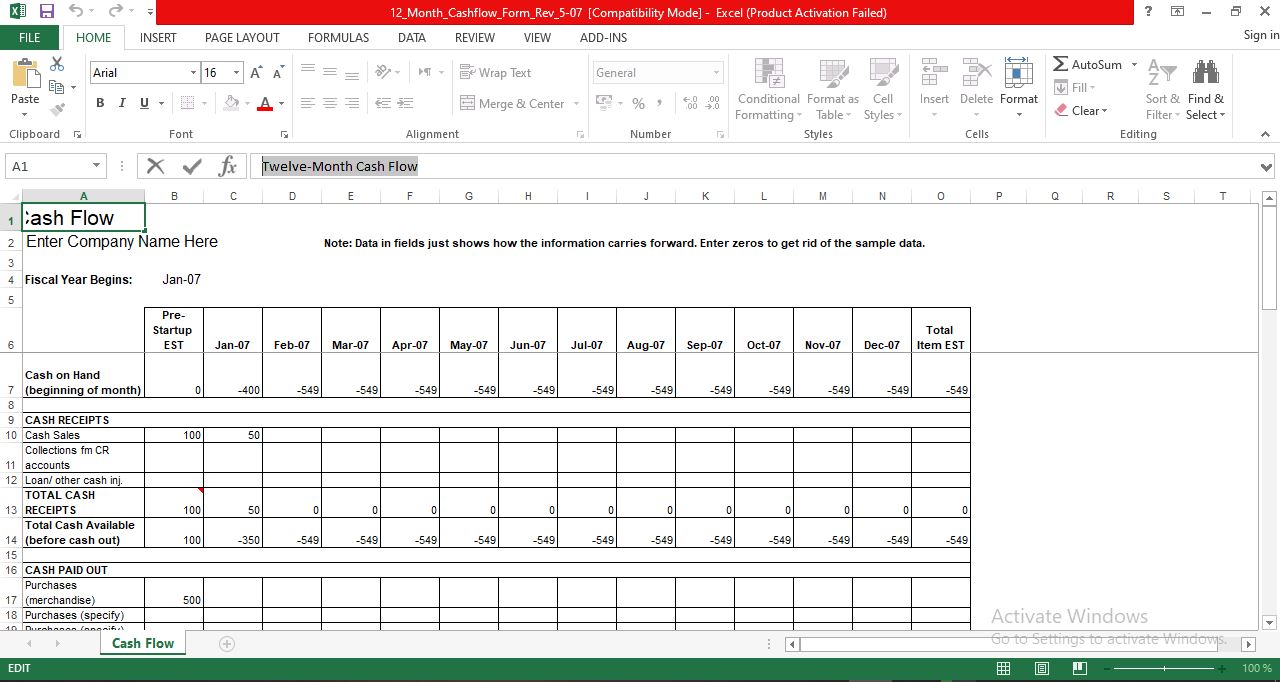Cancel the cell edit with the X

click(x=156, y=165)
